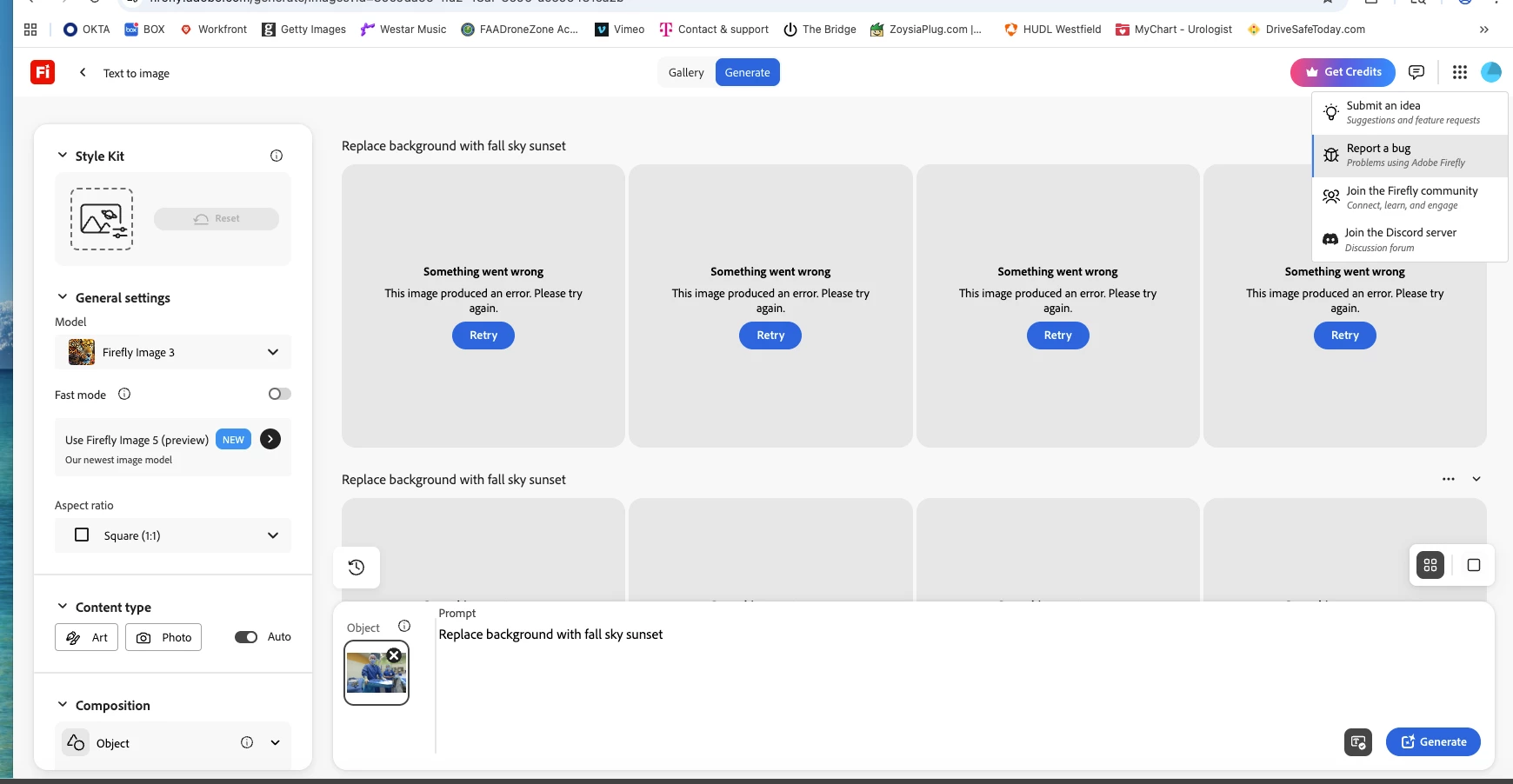
Task: Open the browser tab groups grid icon
Action: coord(30,29)
